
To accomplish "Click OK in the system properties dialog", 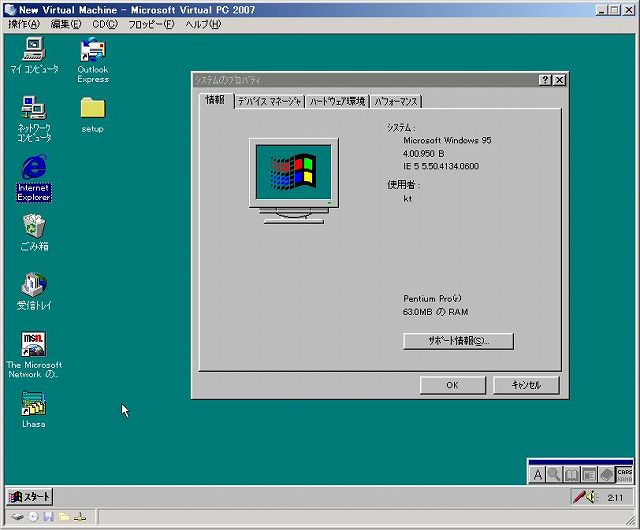I will 453,385.
